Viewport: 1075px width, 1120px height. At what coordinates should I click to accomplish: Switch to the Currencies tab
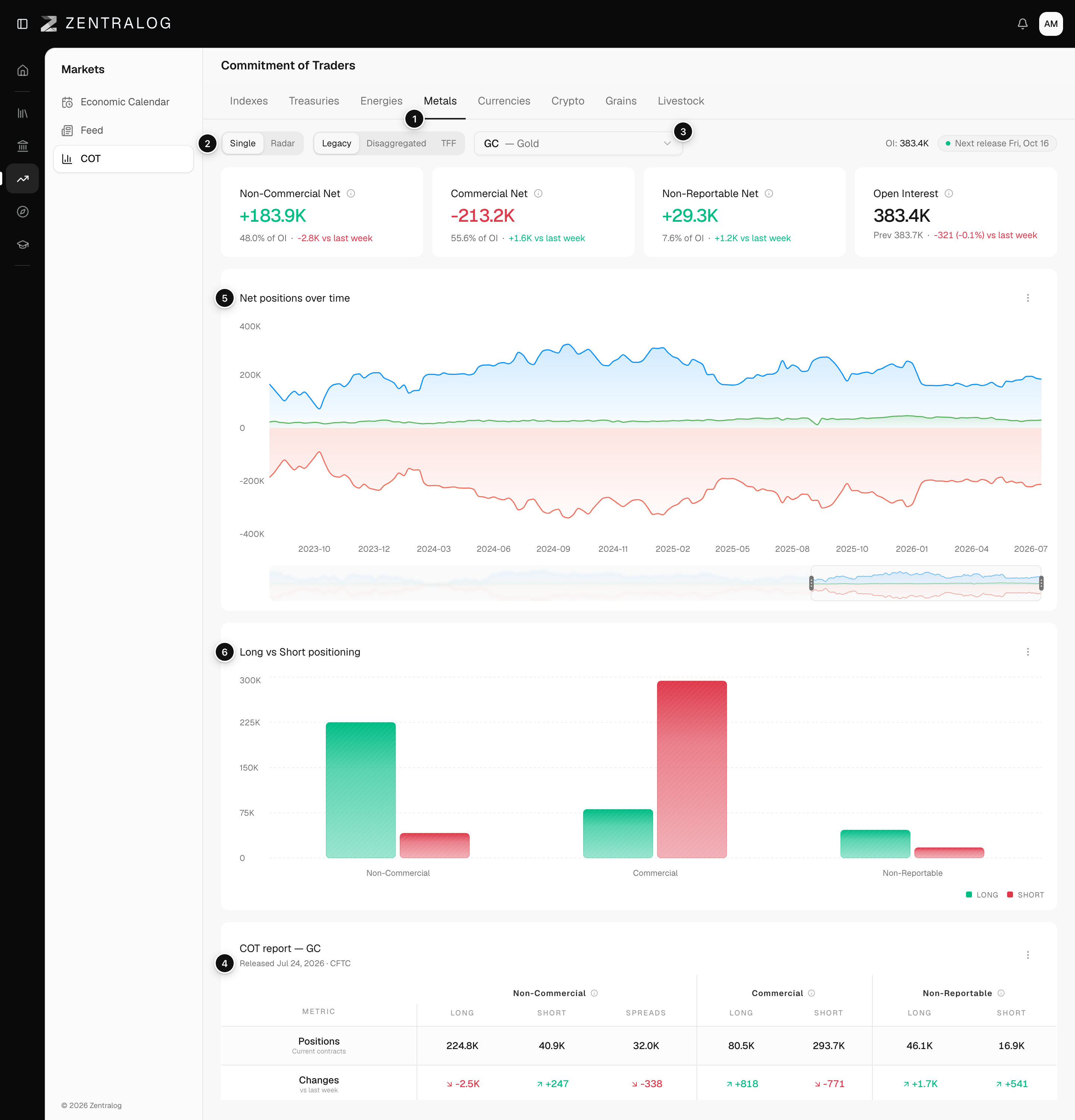(x=504, y=101)
